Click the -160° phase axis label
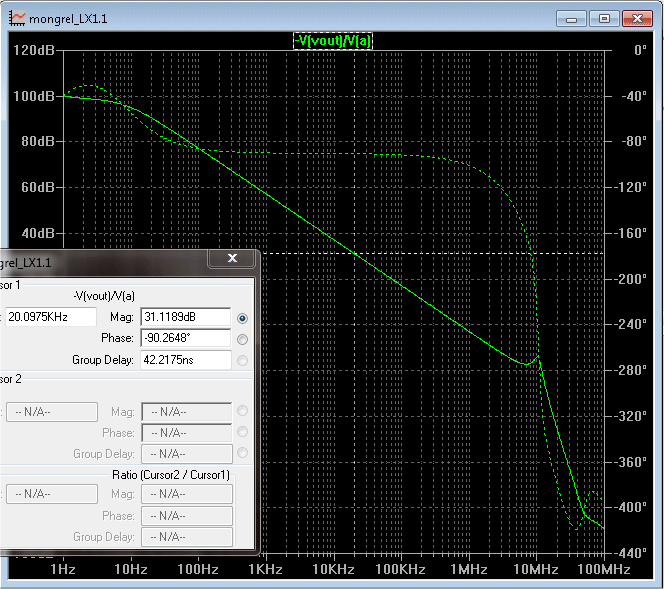This screenshot has height=589, width=664. pyautogui.click(x=631, y=233)
